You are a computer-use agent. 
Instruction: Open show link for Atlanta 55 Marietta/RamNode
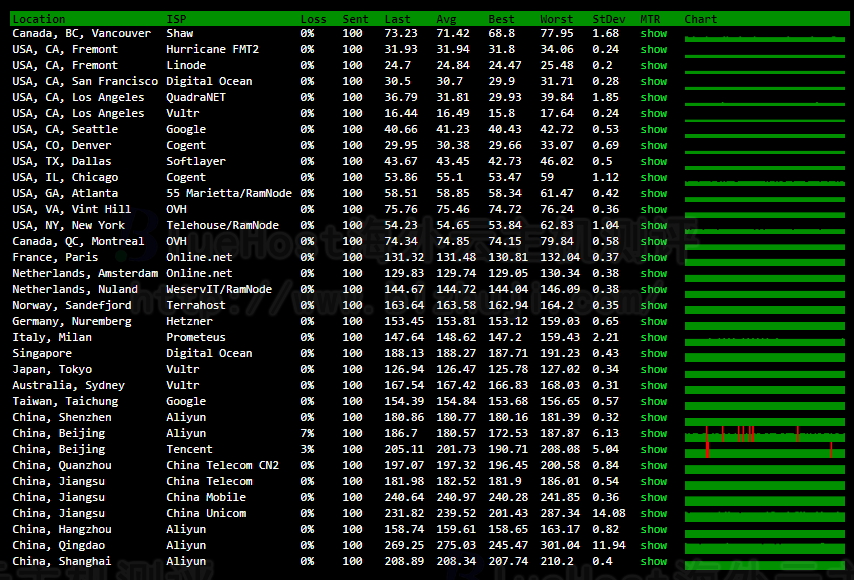654,193
